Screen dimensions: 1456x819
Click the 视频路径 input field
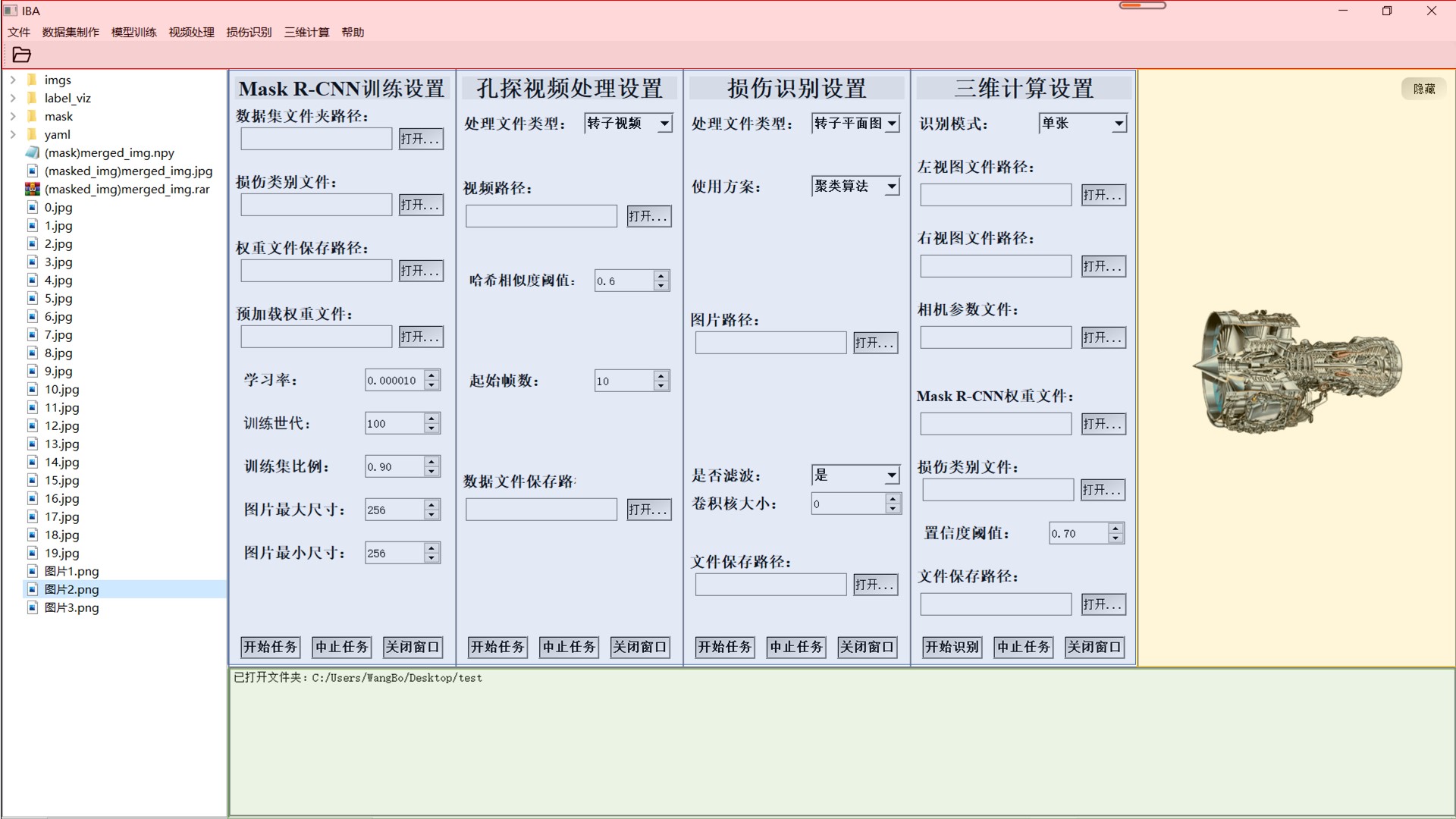(x=541, y=216)
